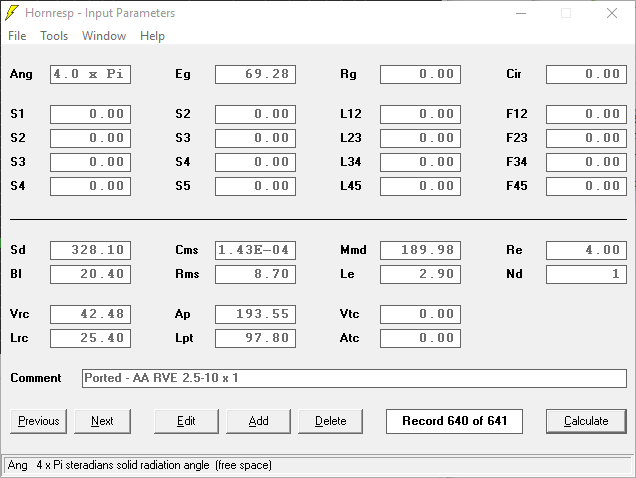Select the Rms field showing 8.70
The image size is (636, 478).
(x=256, y=274)
